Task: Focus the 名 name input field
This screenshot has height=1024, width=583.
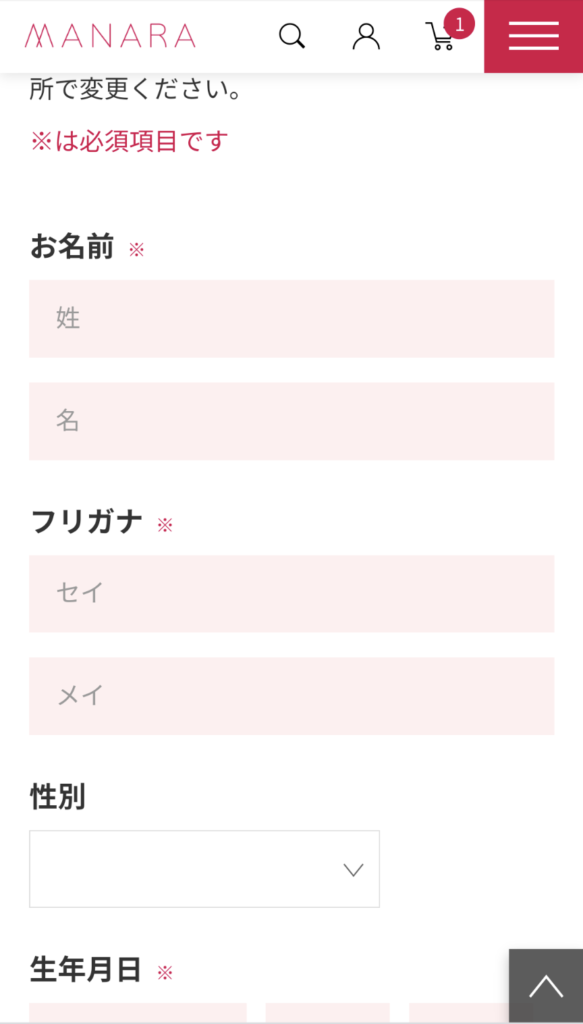Action: tap(292, 421)
